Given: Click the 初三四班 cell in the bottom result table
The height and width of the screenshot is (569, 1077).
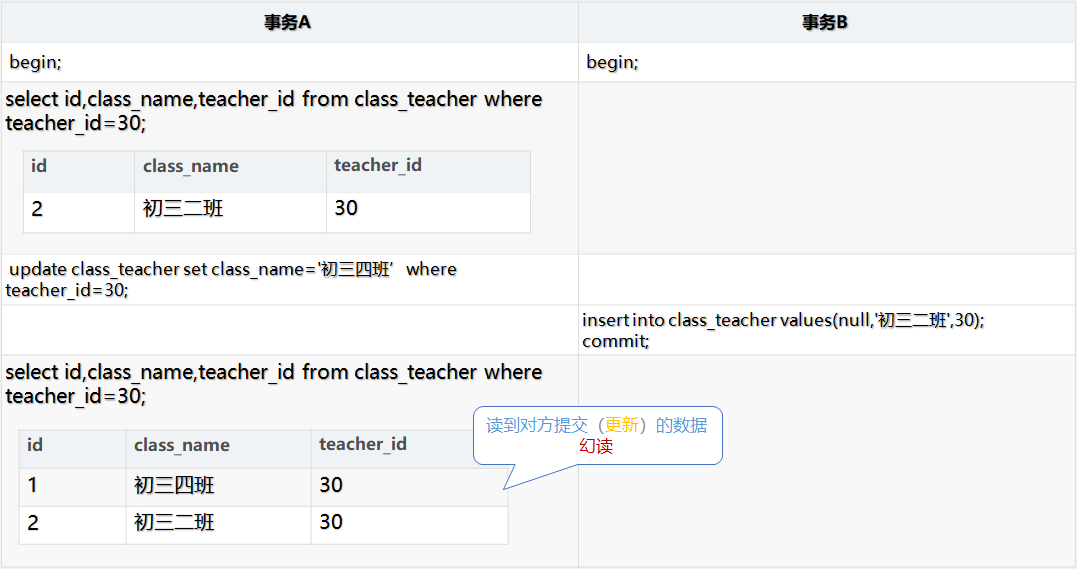Looking at the screenshot, I should (x=174, y=486).
